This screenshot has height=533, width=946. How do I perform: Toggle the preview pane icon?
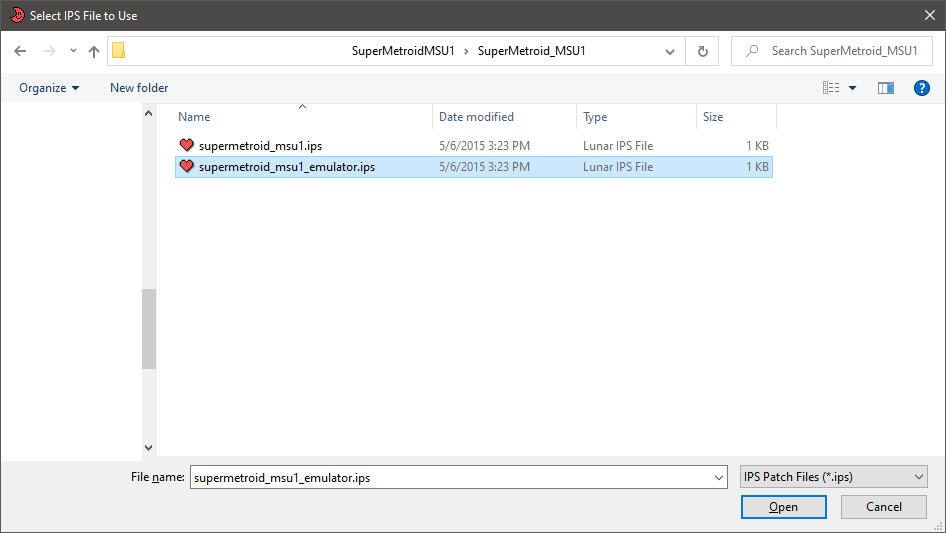pyautogui.click(x=885, y=88)
